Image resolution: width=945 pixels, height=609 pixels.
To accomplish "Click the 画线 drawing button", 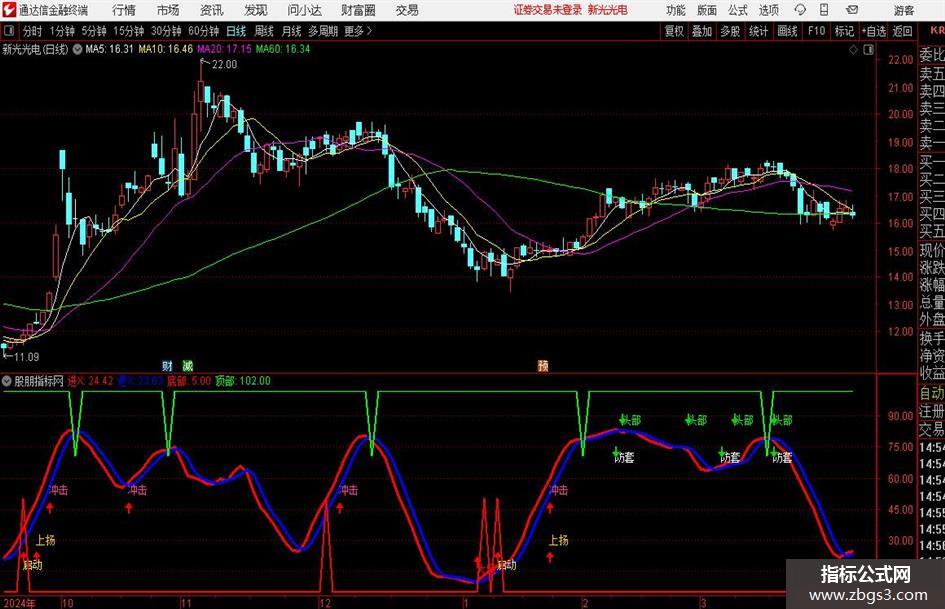I will [x=787, y=31].
